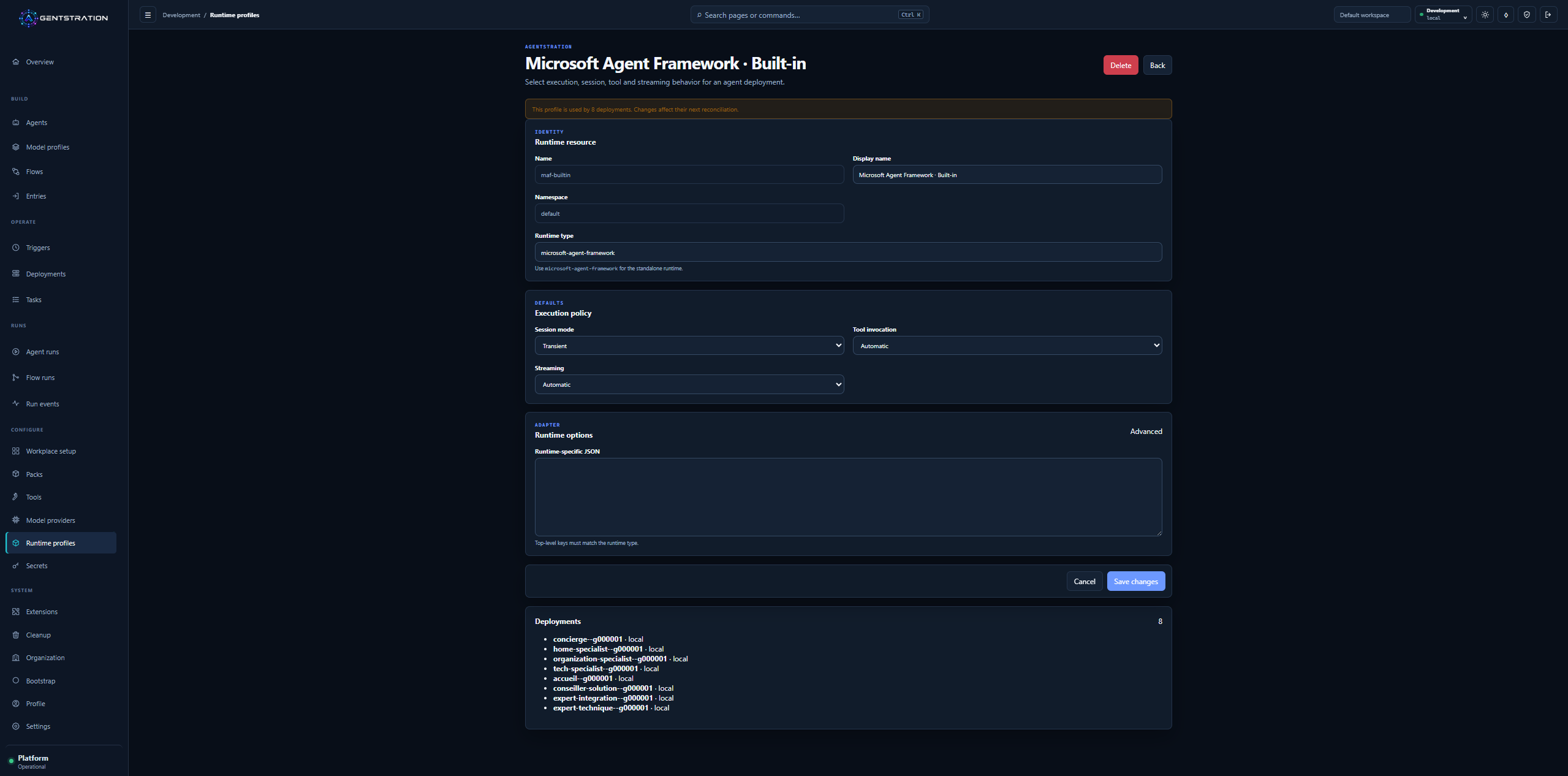The image size is (1568, 776).
Task: Click the deployments usage warning banner
Action: click(x=848, y=109)
